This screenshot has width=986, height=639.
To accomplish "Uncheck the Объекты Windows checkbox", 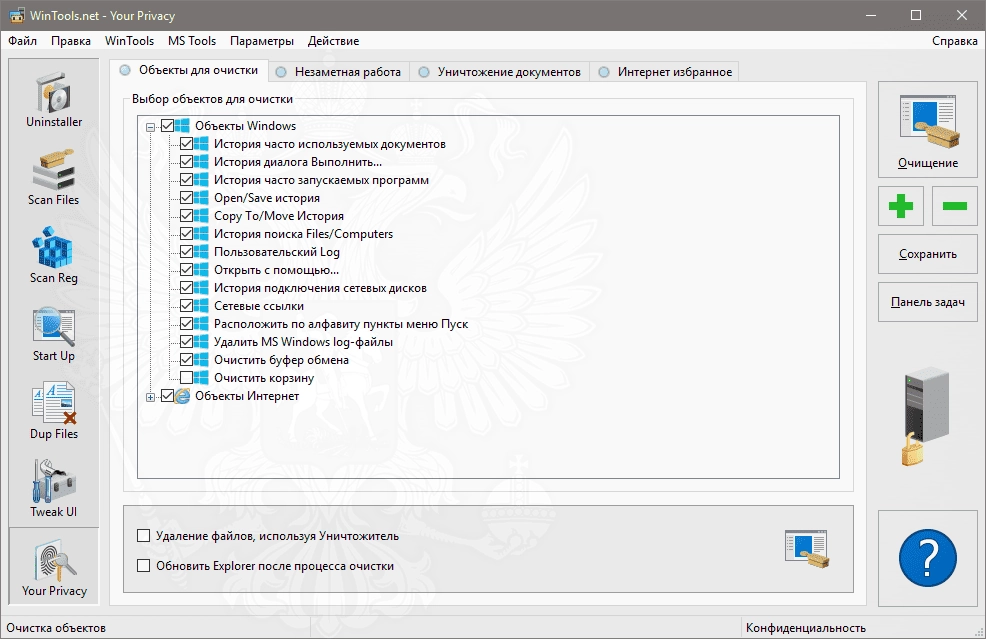I will point(167,126).
